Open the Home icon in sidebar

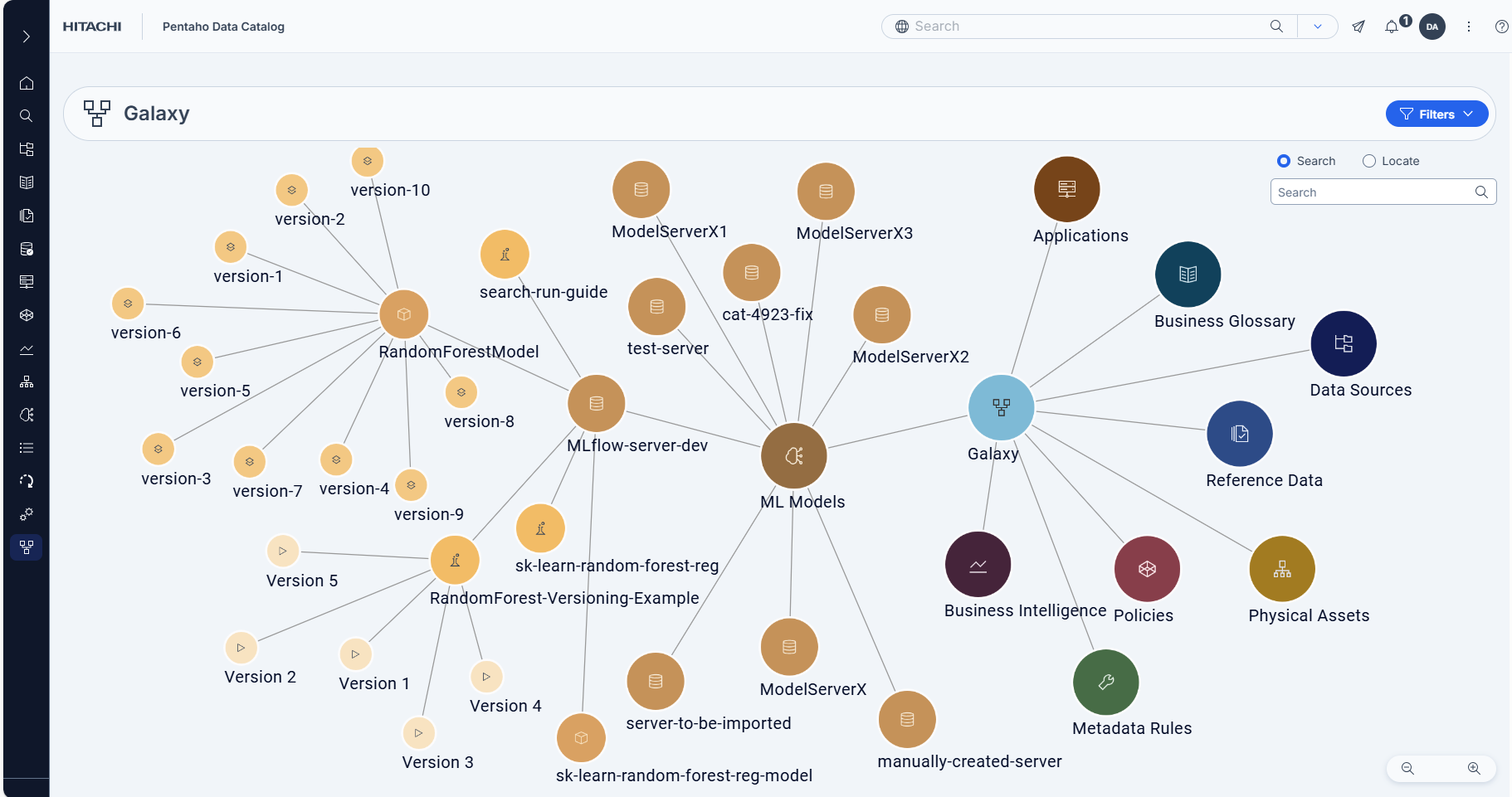pyautogui.click(x=27, y=83)
